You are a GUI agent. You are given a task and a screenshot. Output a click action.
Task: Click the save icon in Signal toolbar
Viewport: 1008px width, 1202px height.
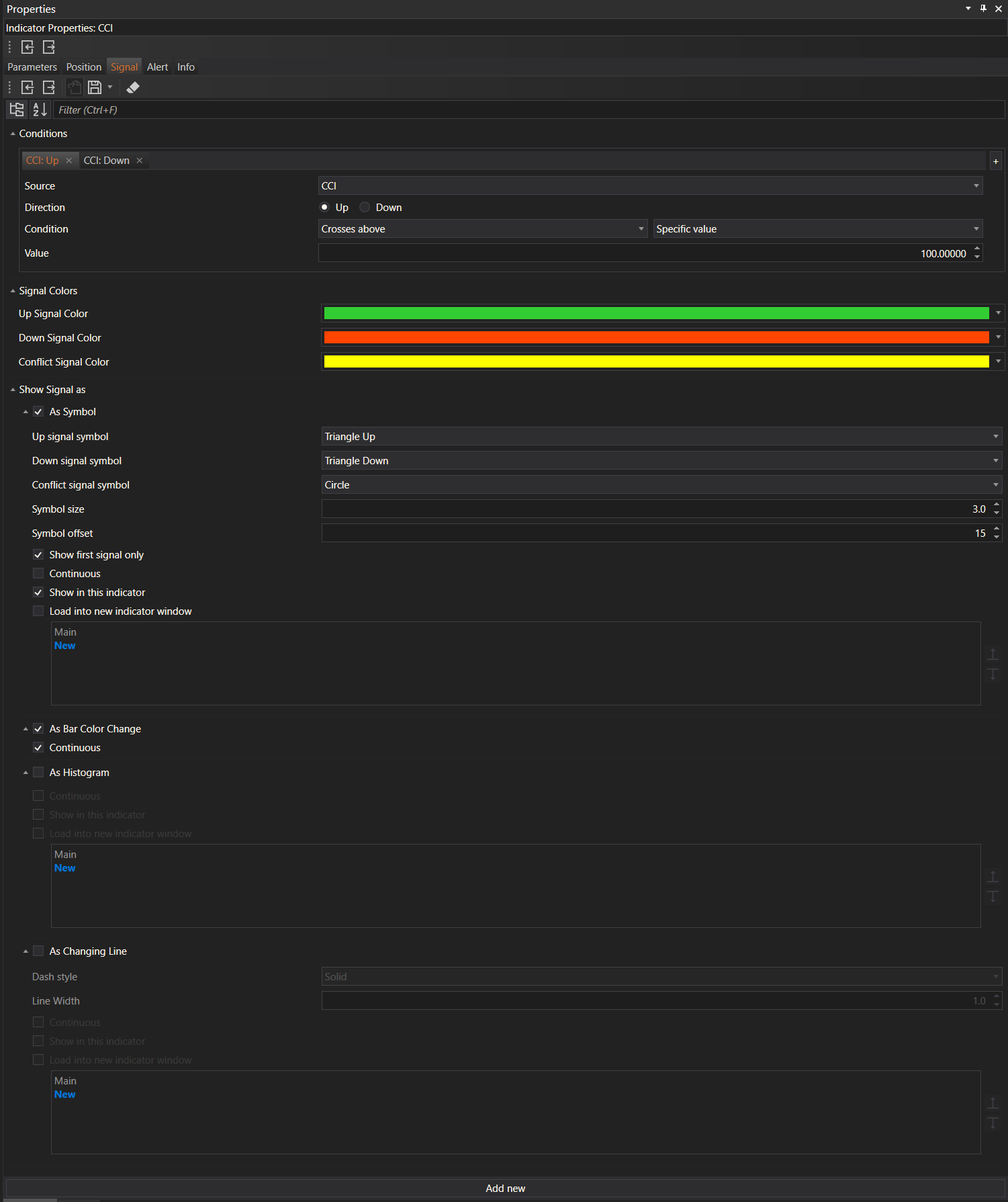pos(95,87)
